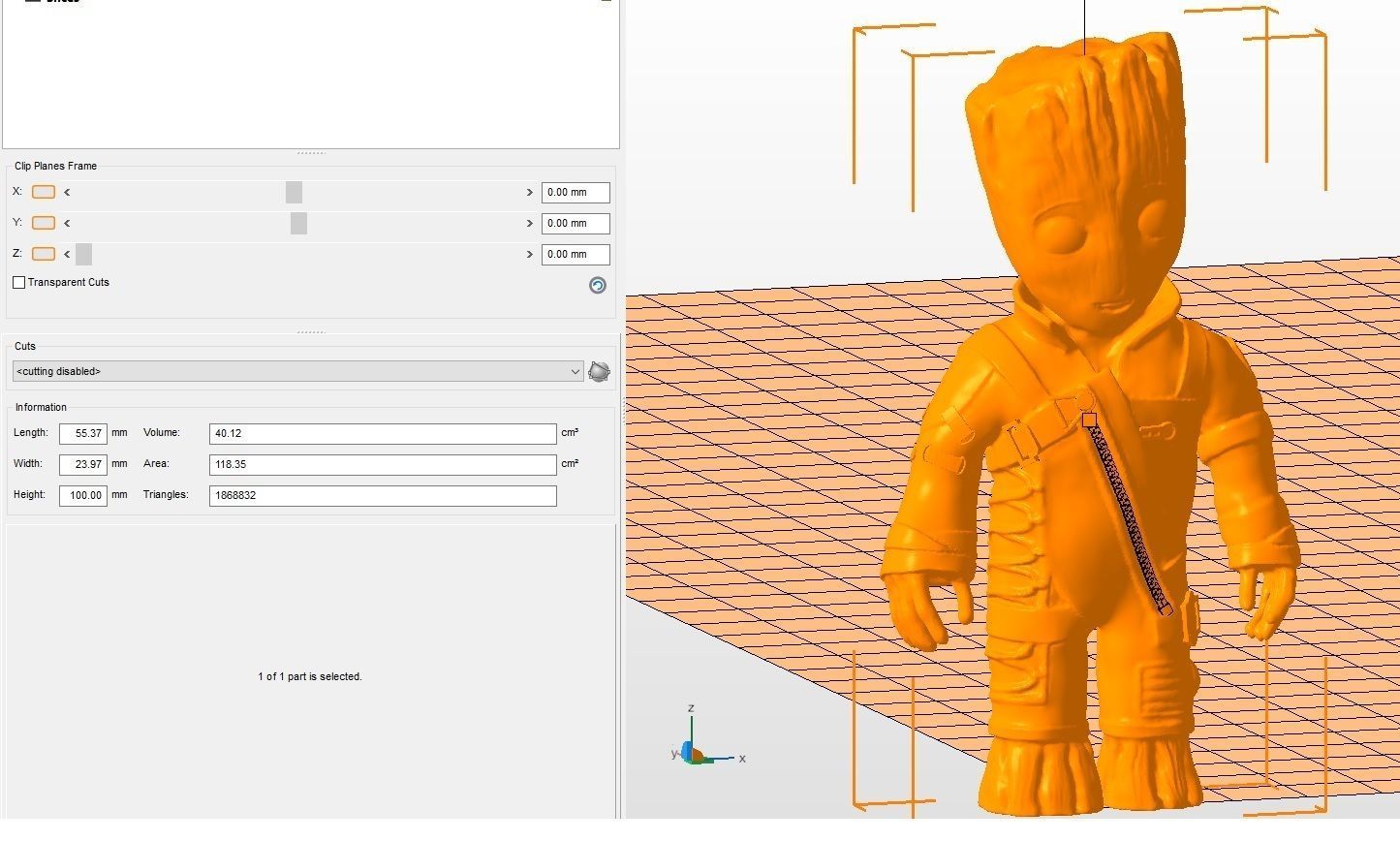Click the cut settings icon beside the dropdown
The width and height of the screenshot is (1400, 841).
pyautogui.click(x=600, y=371)
